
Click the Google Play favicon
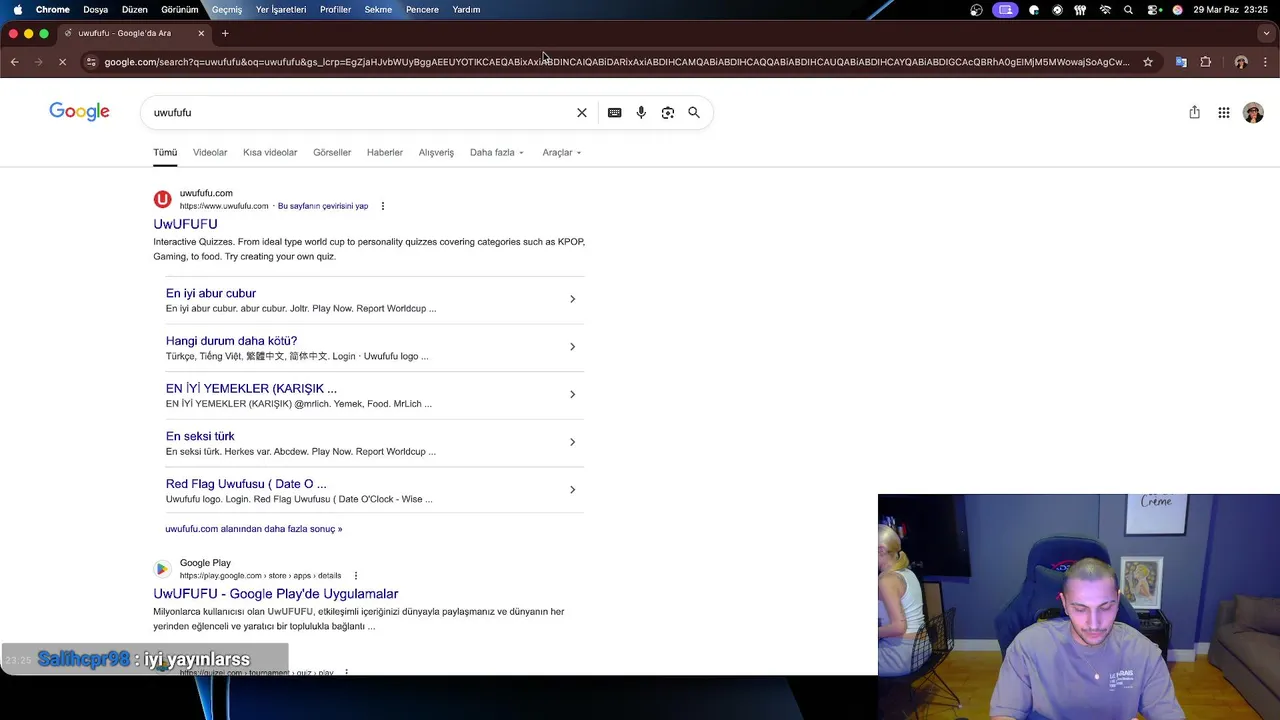tap(162, 569)
